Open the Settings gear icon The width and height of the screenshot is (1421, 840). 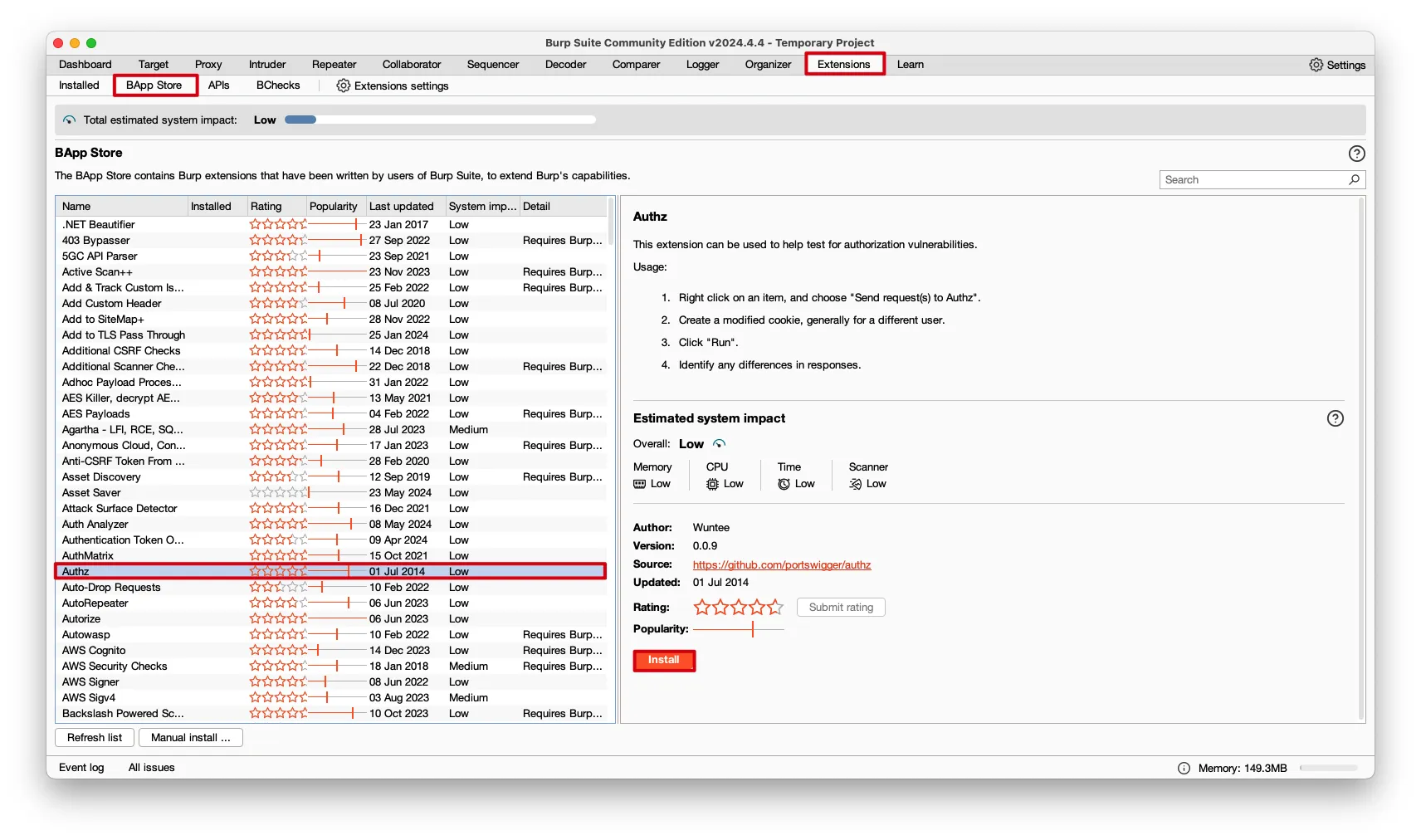(x=1316, y=65)
